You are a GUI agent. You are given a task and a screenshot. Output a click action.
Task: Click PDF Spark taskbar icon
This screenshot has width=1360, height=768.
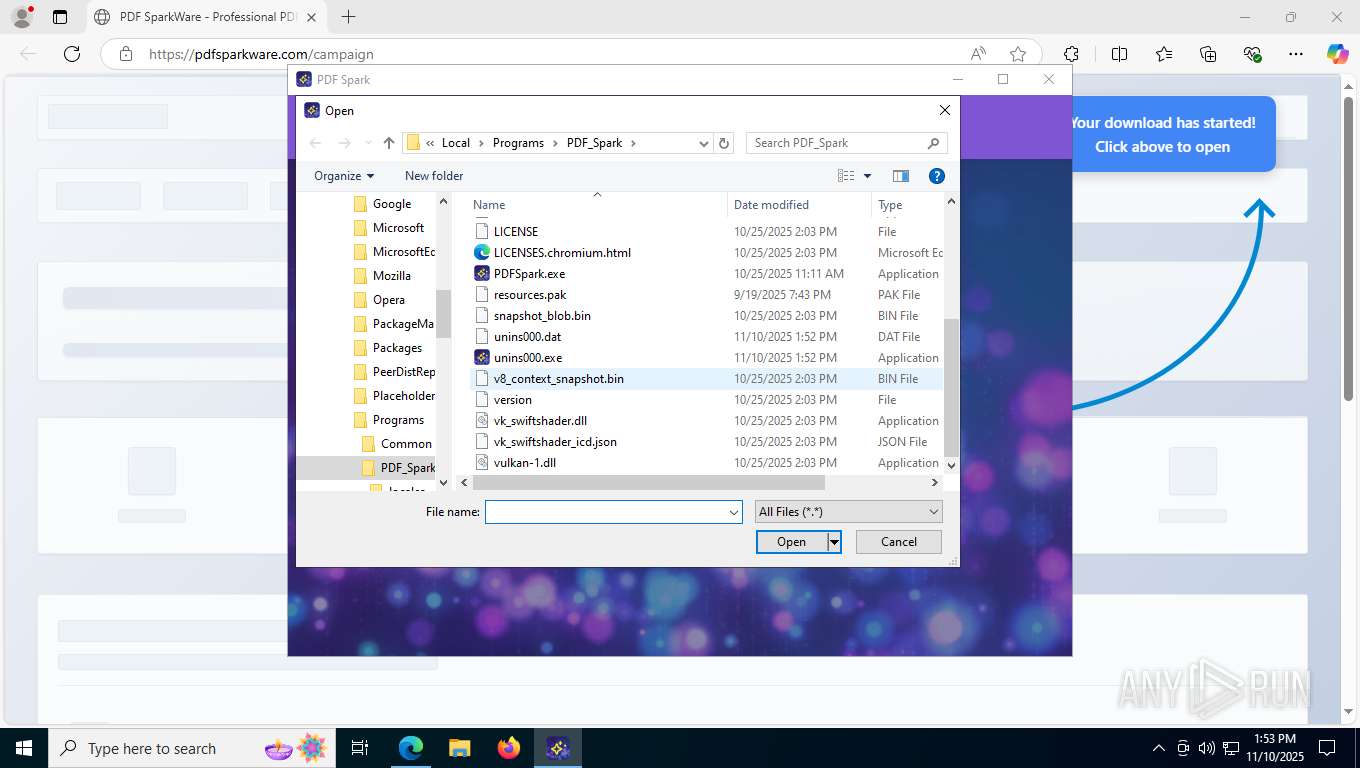tap(558, 748)
